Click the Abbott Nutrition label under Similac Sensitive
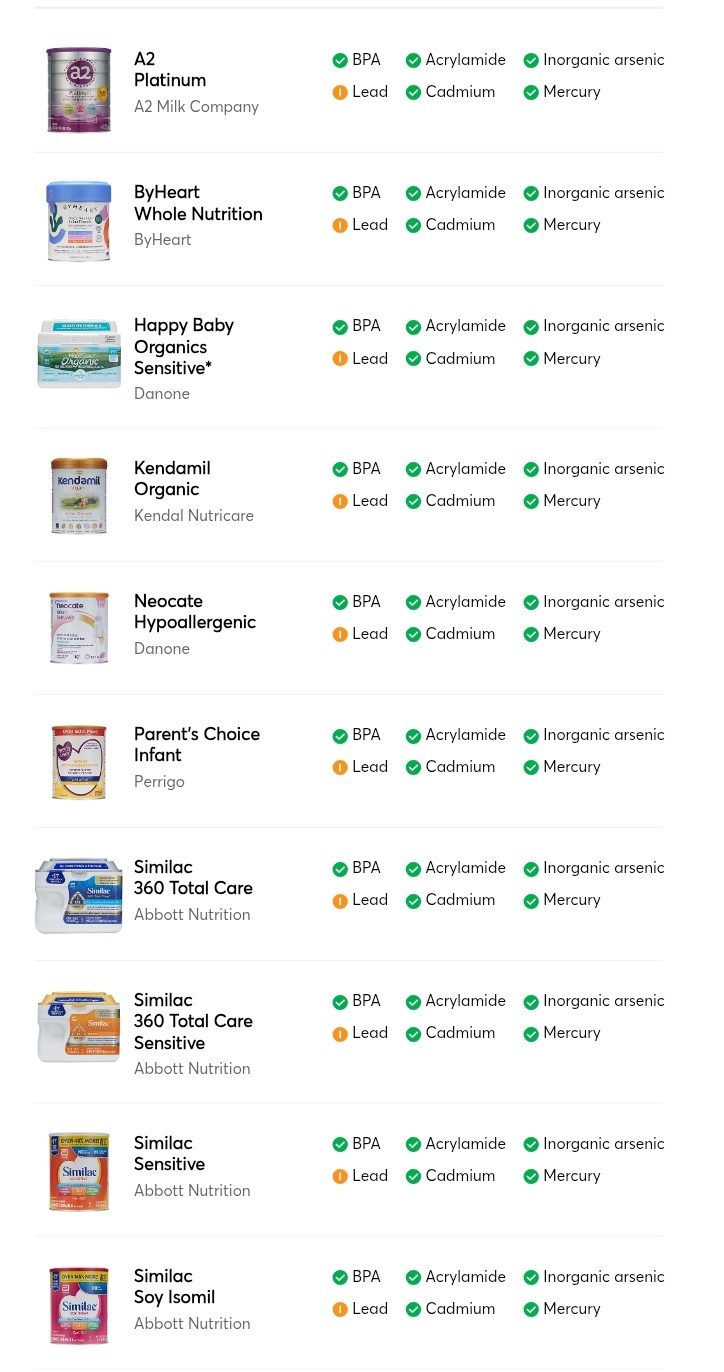 click(x=192, y=1191)
